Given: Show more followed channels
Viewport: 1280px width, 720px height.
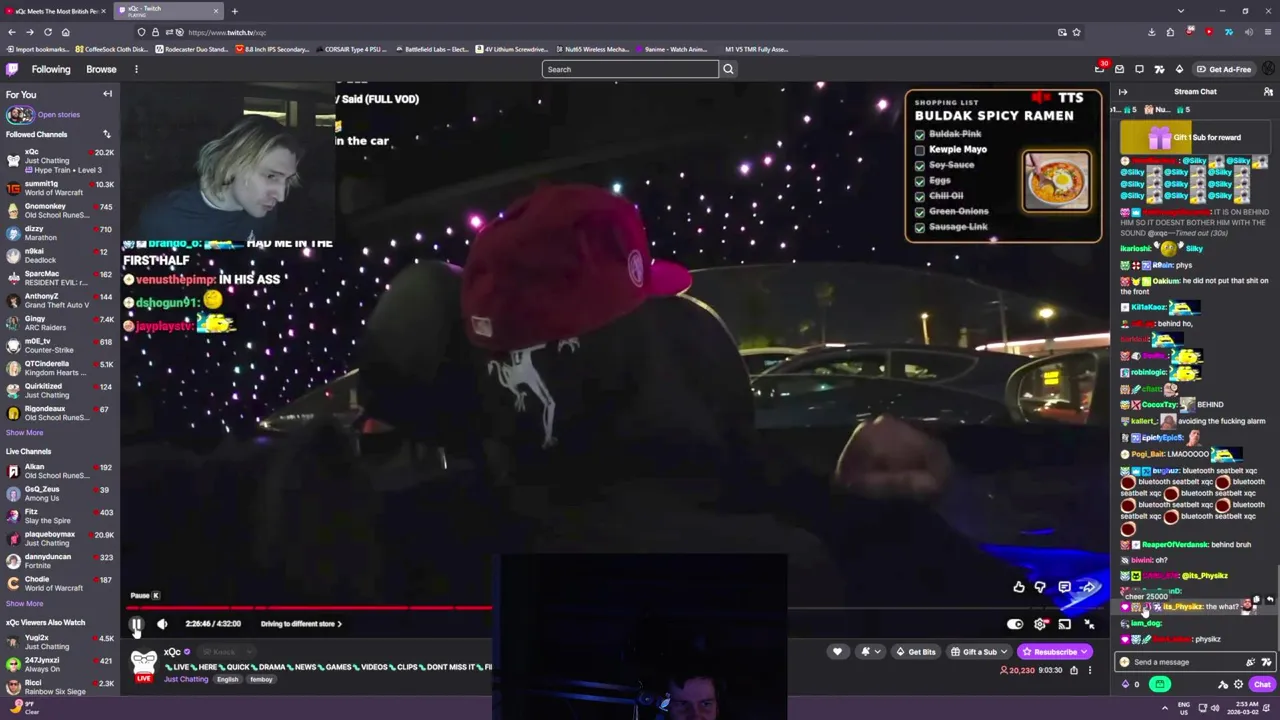Looking at the screenshot, I should (x=24, y=433).
